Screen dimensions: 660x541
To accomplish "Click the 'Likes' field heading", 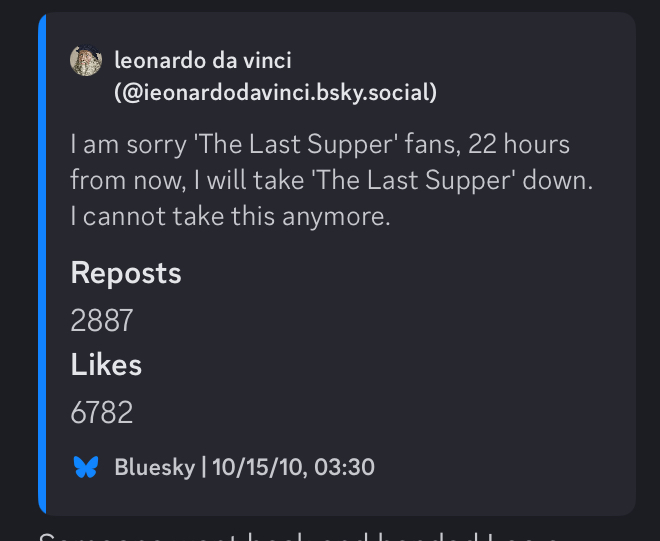I will [106, 365].
